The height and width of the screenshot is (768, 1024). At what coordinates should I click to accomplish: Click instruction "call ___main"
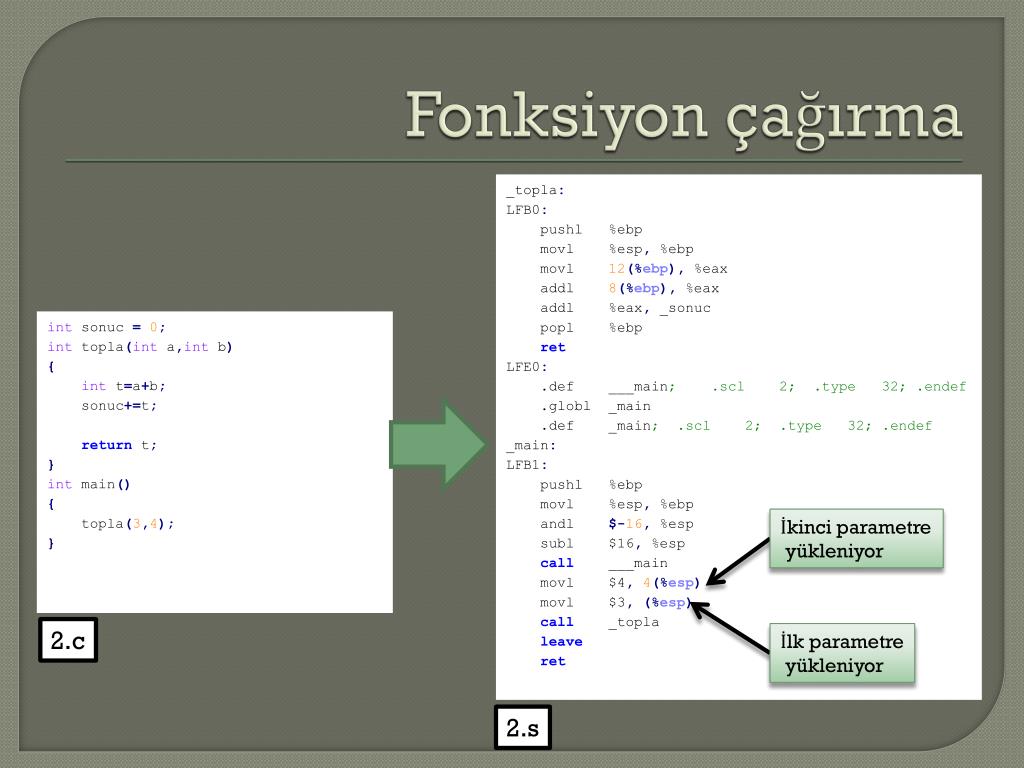(x=603, y=563)
